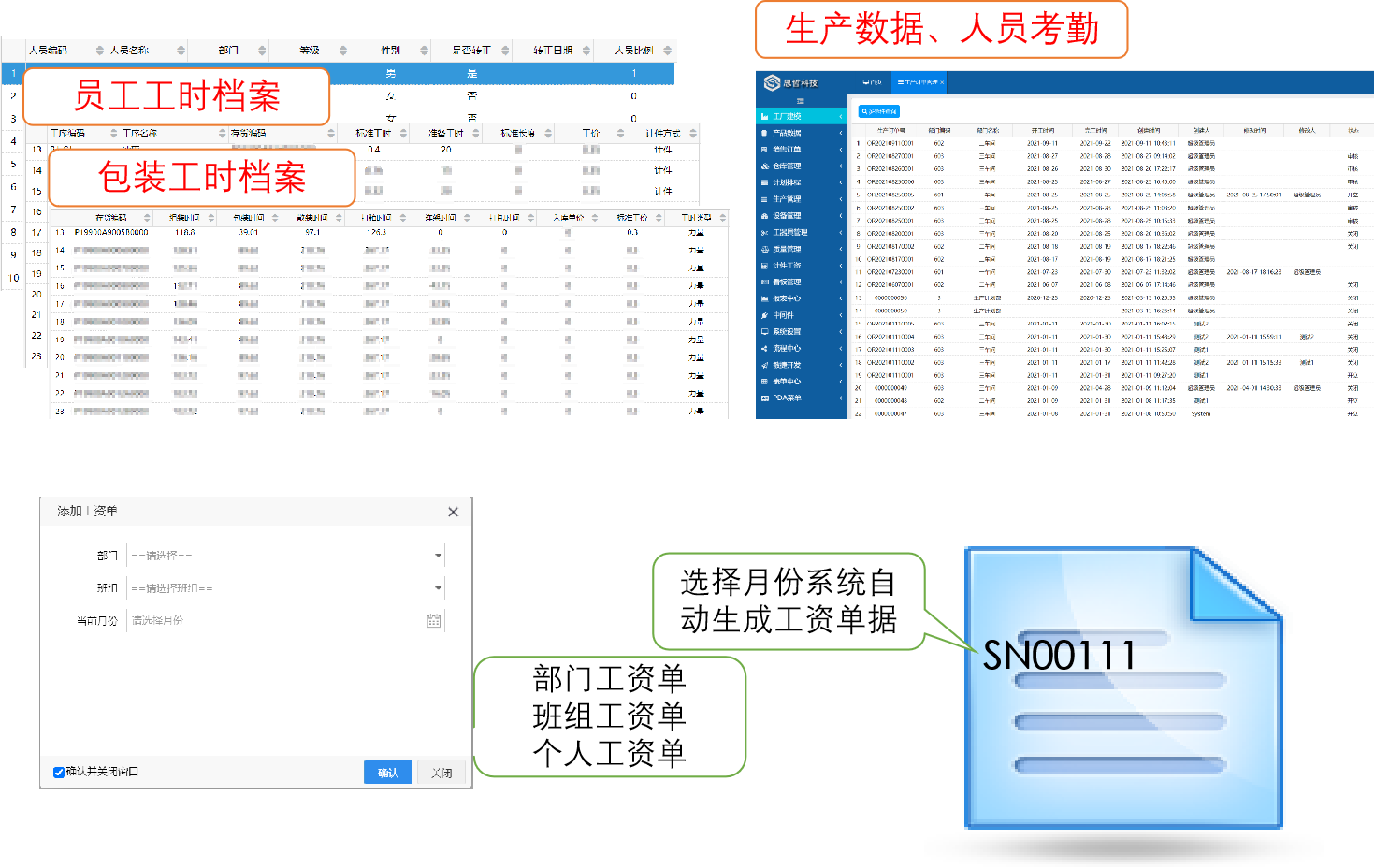Uncheck 确认并关闭窗口 checkbox

tap(59, 773)
